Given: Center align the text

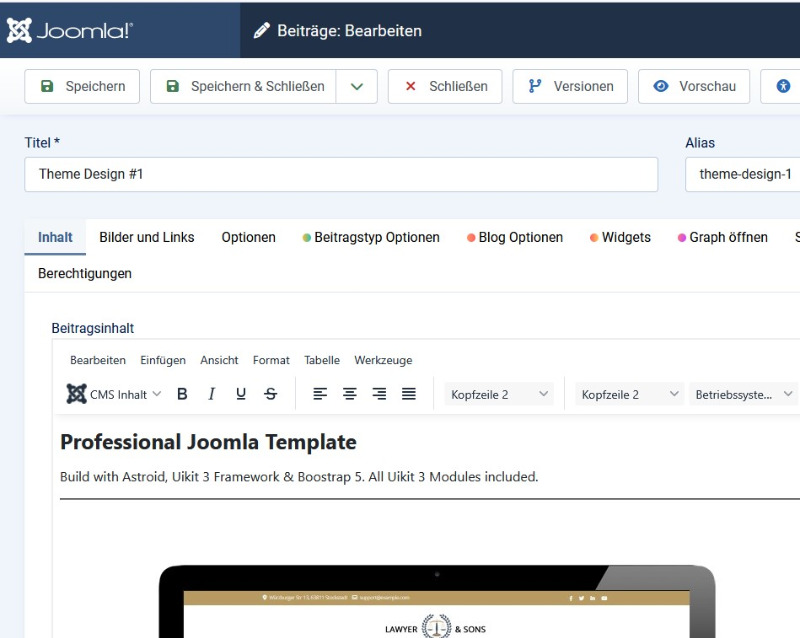Looking at the screenshot, I should 349,394.
